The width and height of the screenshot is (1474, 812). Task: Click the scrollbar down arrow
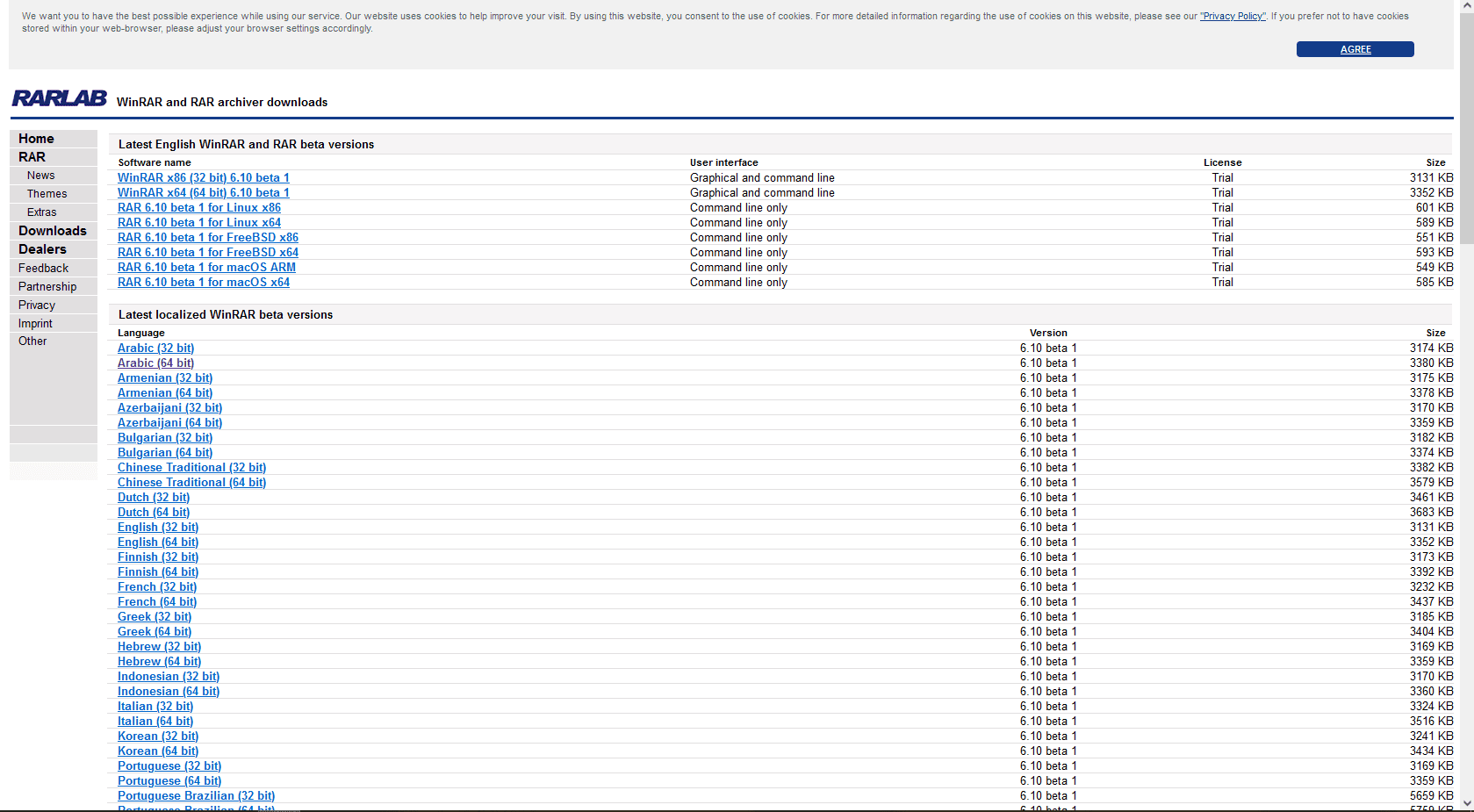coord(1466,803)
